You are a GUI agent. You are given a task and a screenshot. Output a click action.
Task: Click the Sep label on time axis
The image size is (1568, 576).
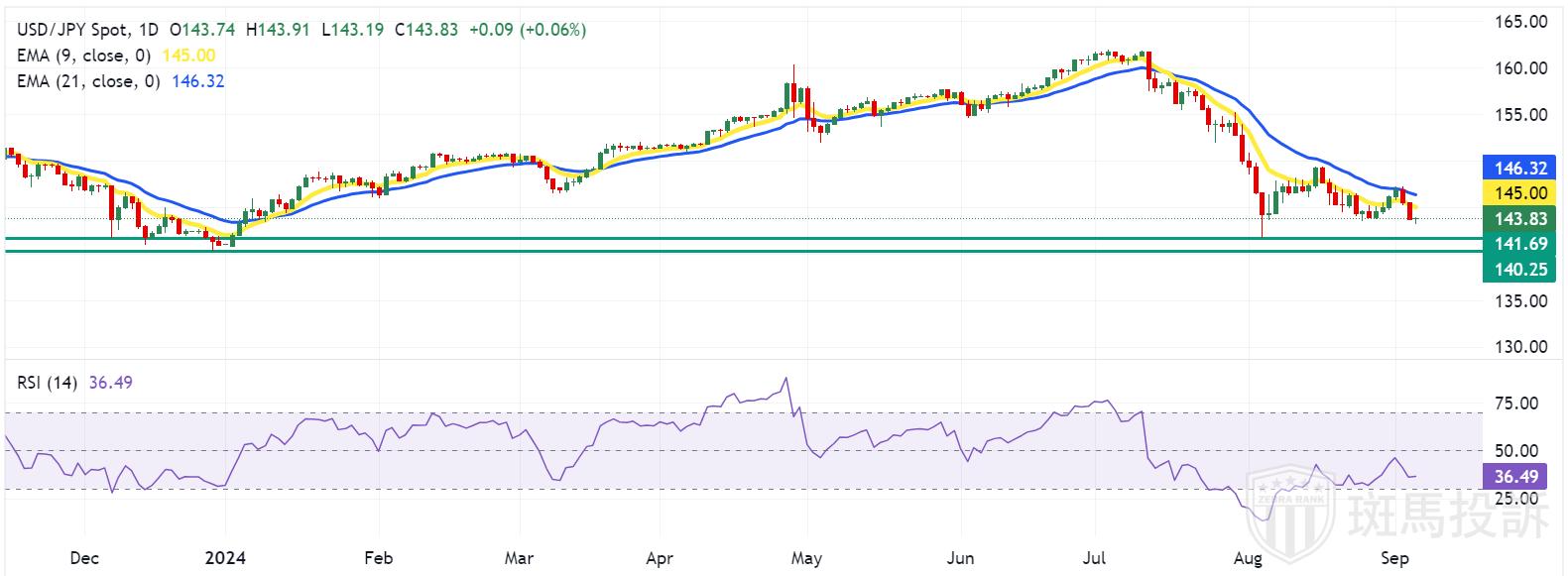click(x=1394, y=559)
